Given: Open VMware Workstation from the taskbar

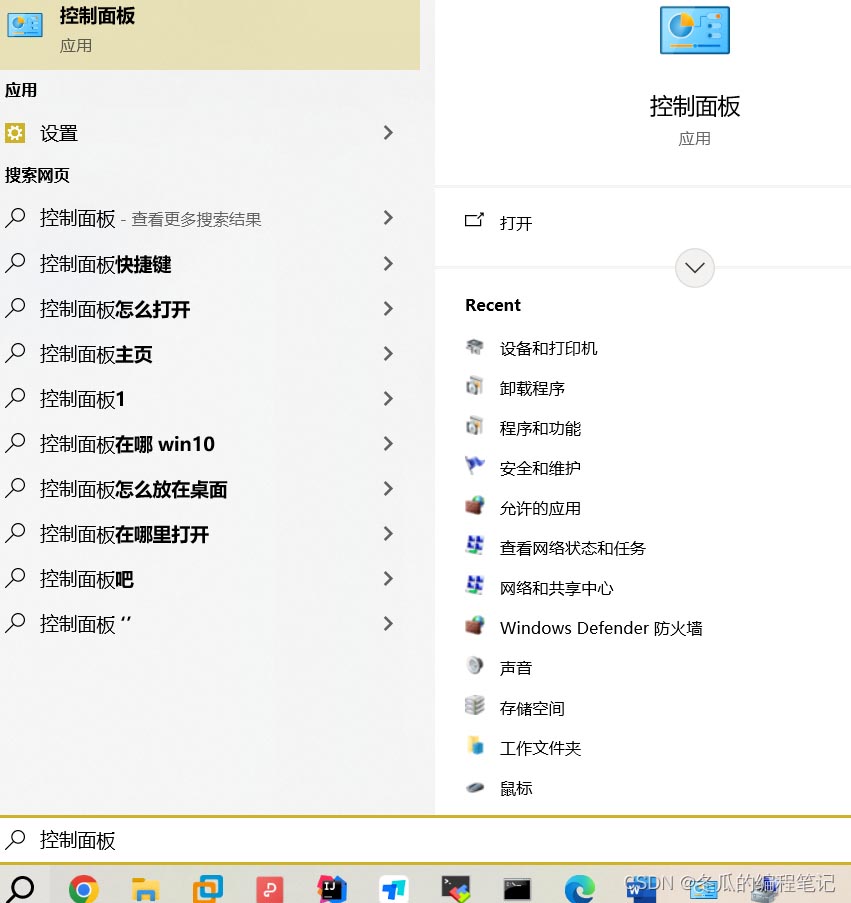Looking at the screenshot, I should tap(207, 889).
